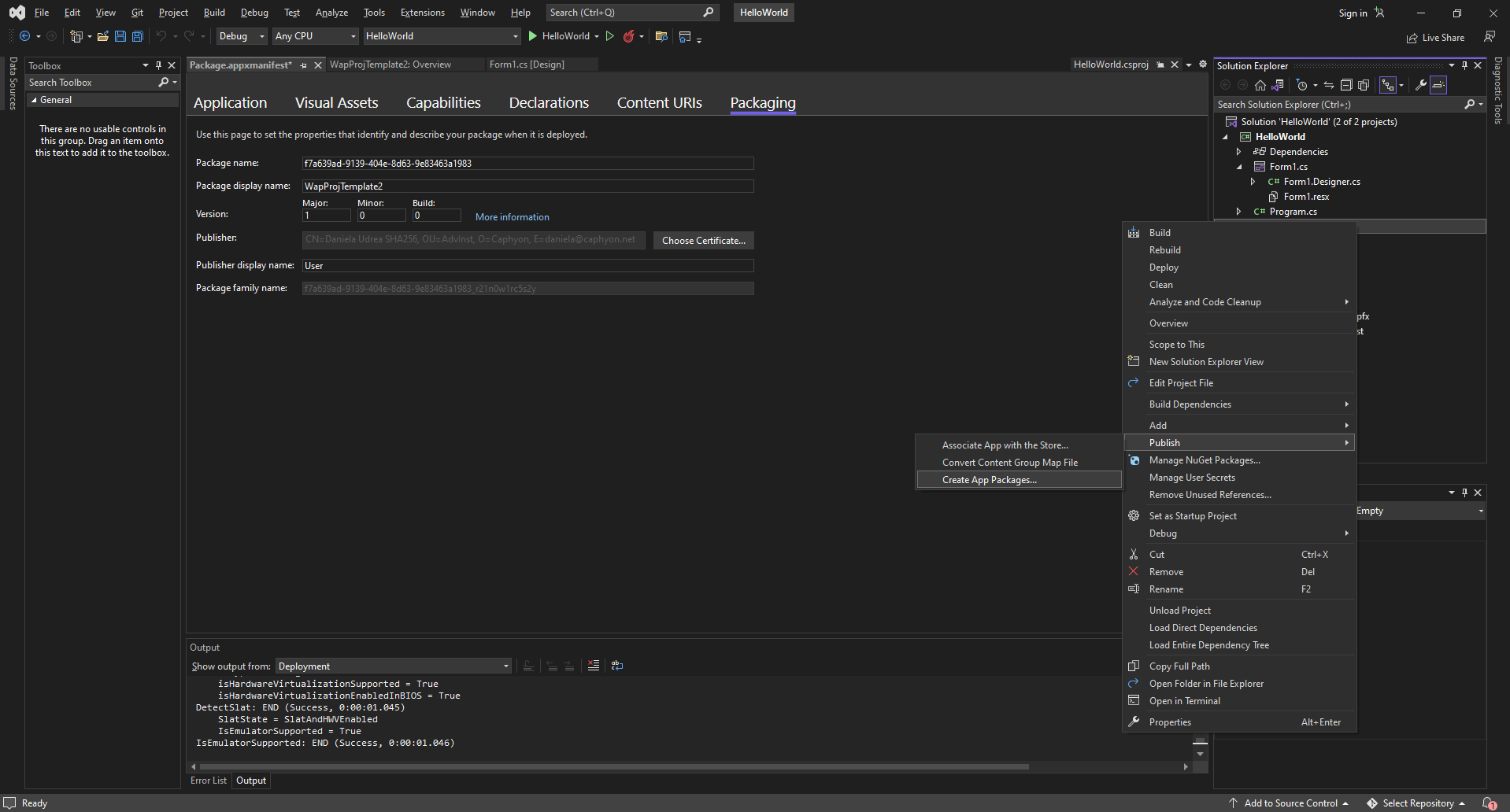This screenshot has height=812, width=1510.
Task: Click Add to Source Control in the status bar
Action: 1290,803
